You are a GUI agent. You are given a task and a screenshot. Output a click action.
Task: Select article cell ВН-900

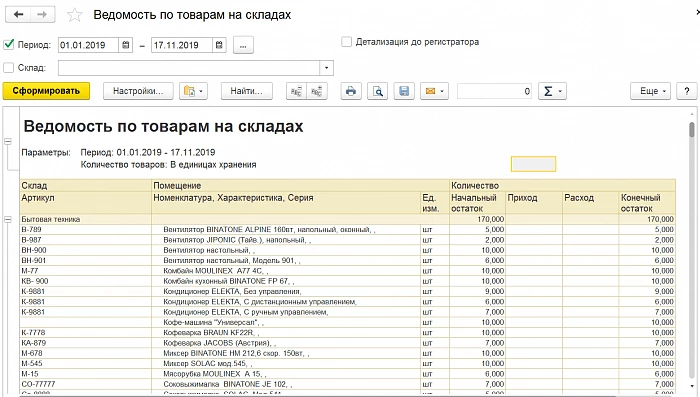click(x=86, y=250)
